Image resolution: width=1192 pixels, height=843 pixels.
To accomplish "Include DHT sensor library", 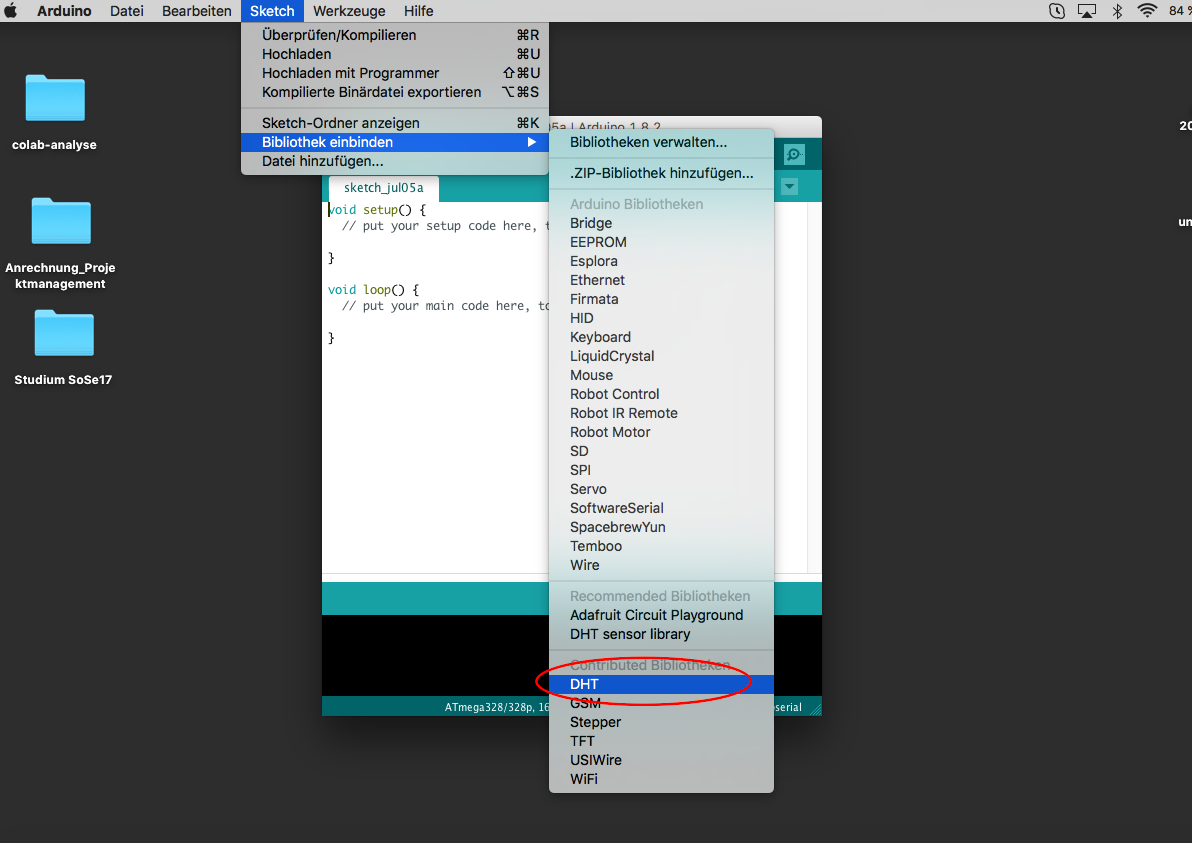I will pos(661,635).
